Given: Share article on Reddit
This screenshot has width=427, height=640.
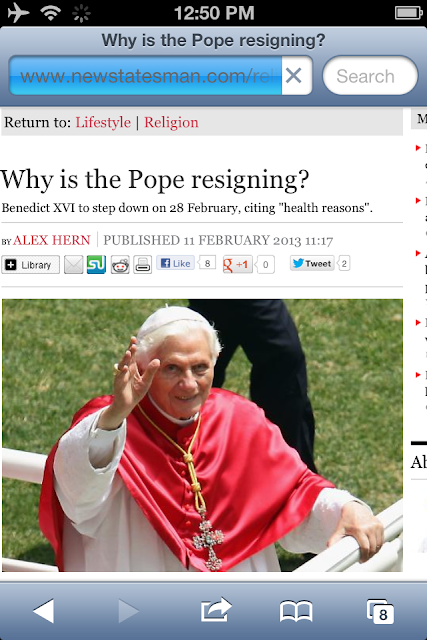Looking at the screenshot, I should pyautogui.click(x=120, y=265).
